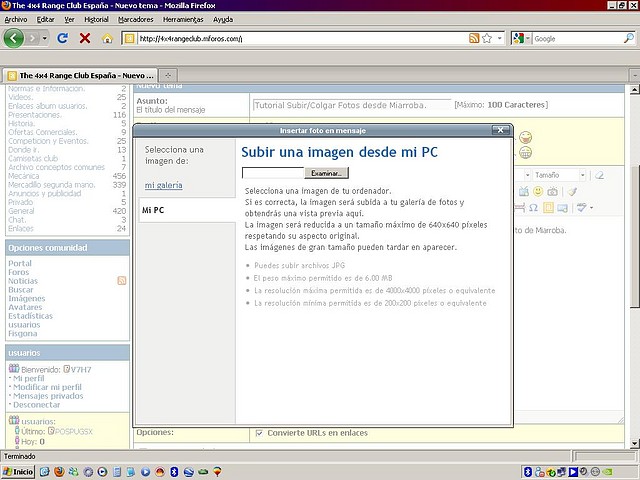
Task: Click the page scrollbar up arrow
Action: [634, 90]
